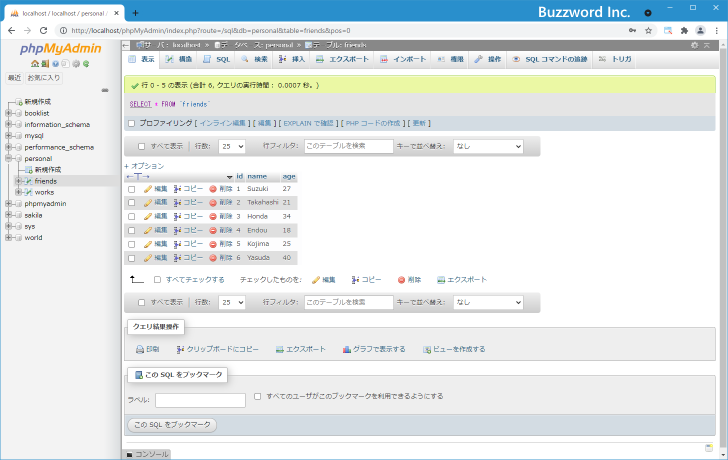Open the search (検索) tab

[x=254, y=59]
